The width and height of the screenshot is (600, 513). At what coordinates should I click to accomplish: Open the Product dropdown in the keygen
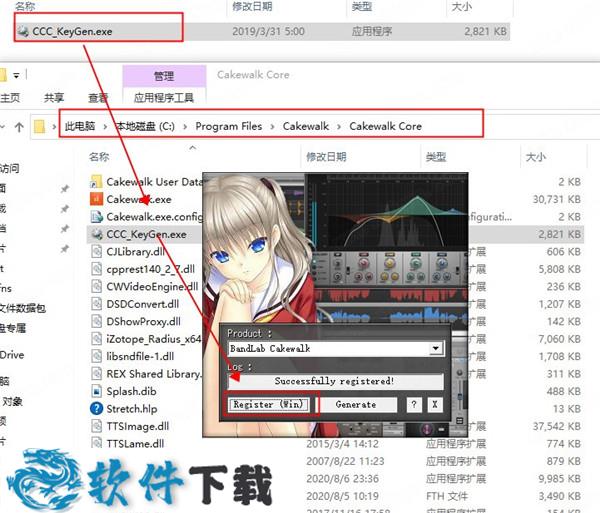pos(435,349)
